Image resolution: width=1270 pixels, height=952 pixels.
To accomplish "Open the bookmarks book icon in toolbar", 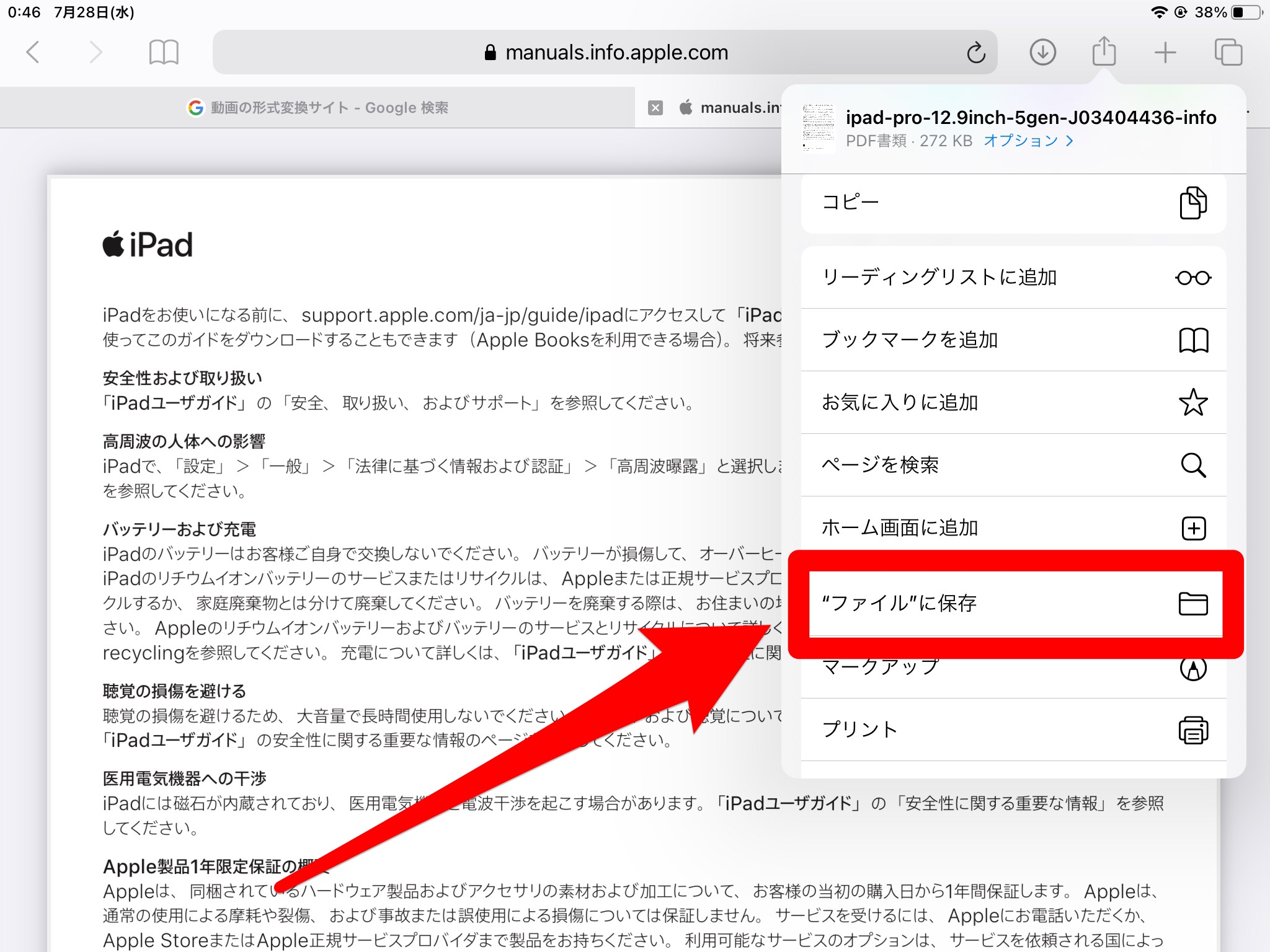I will point(164,52).
